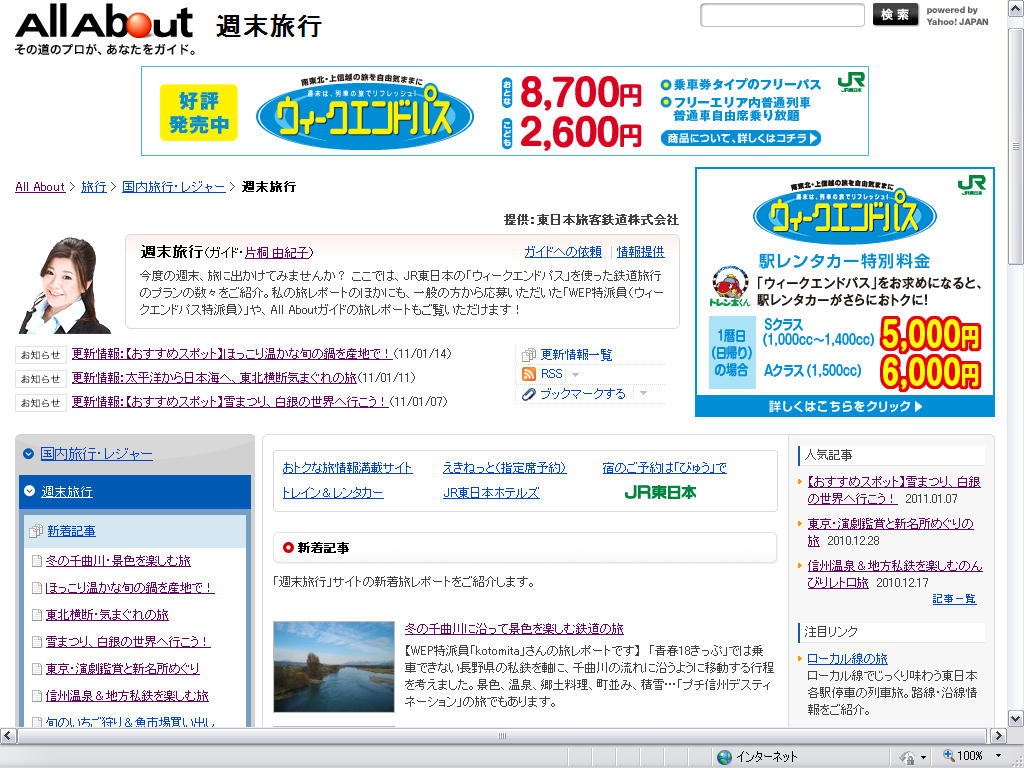Open the RSS dropdown arrow
Viewport: 1024px width, 768px height.
[x=575, y=375]
